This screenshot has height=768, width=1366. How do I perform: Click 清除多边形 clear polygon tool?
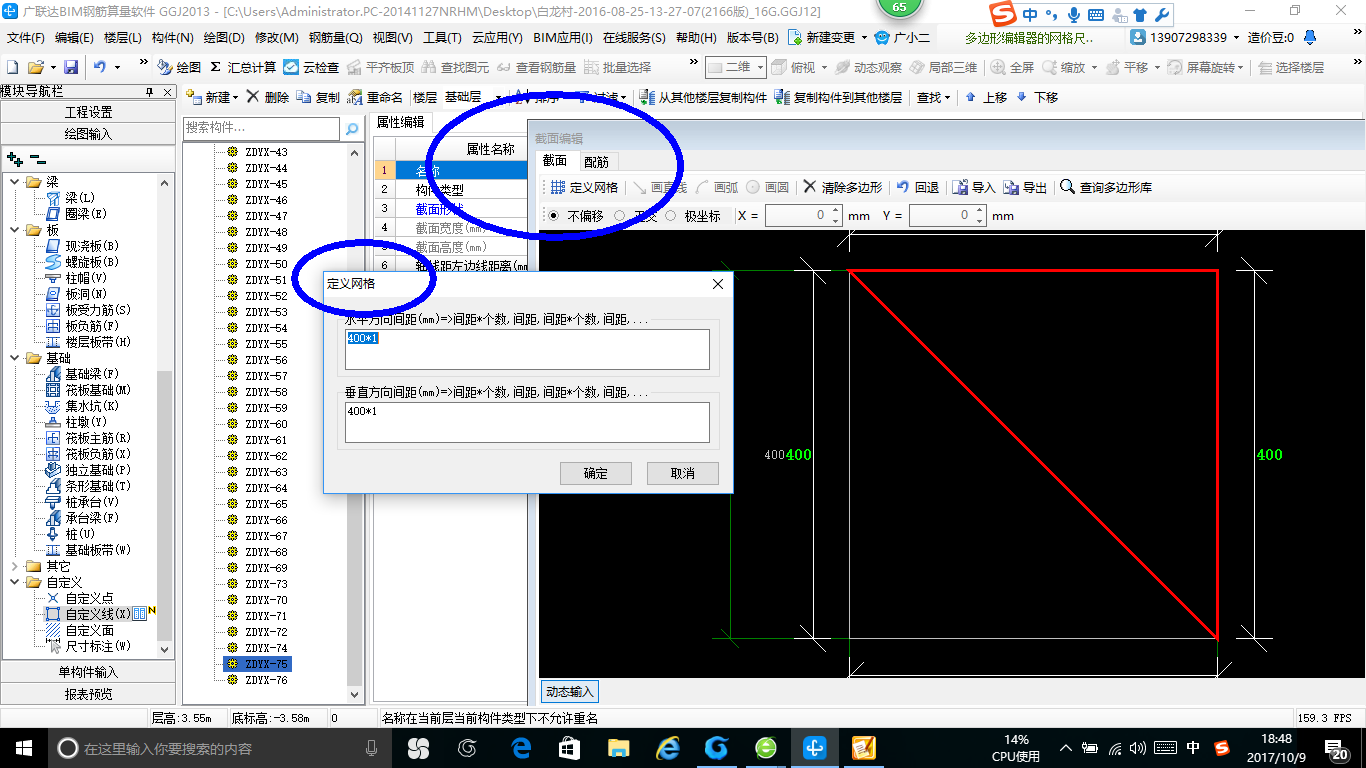(x=842, y=187)
